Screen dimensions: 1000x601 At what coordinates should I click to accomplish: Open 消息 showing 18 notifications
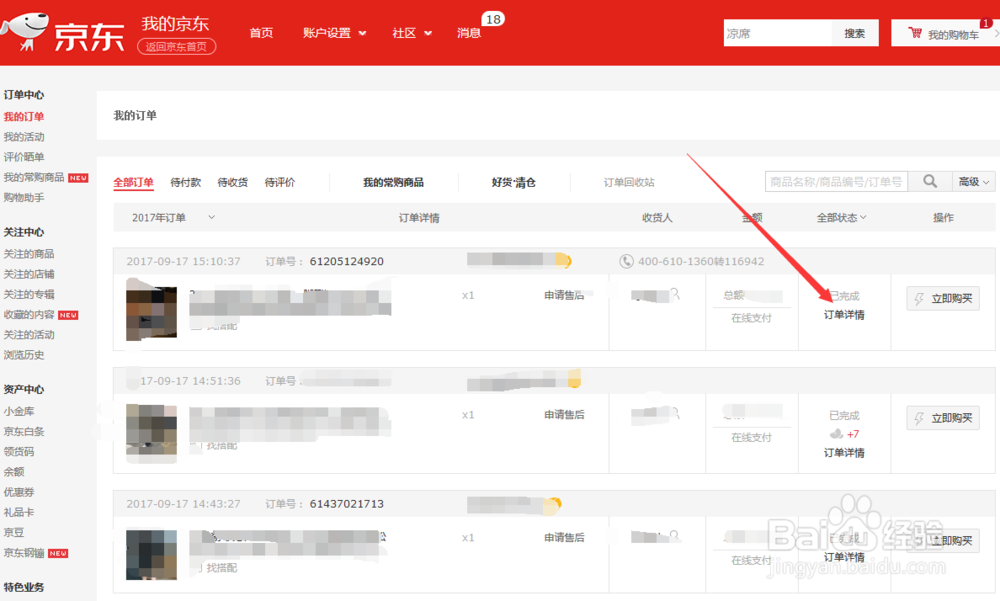[469, 32]
